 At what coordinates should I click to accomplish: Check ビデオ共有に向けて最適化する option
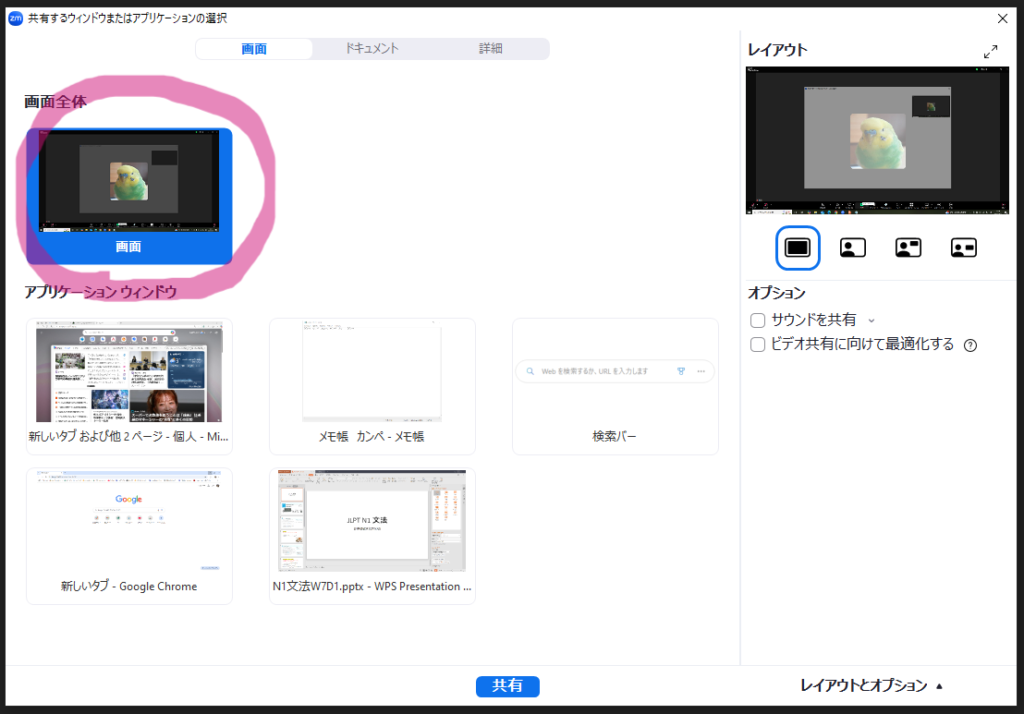point(758,344)
